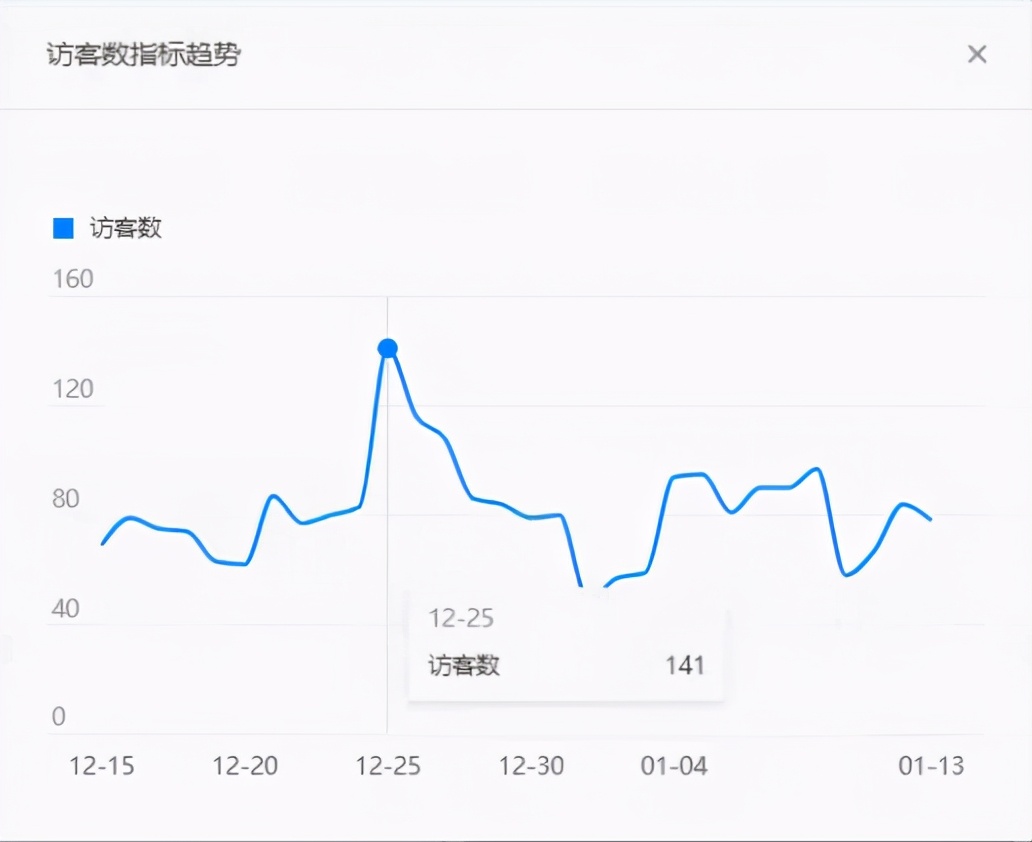Click the trend line at its lowest dip
1032x842 pixels.
click(580, 585)
